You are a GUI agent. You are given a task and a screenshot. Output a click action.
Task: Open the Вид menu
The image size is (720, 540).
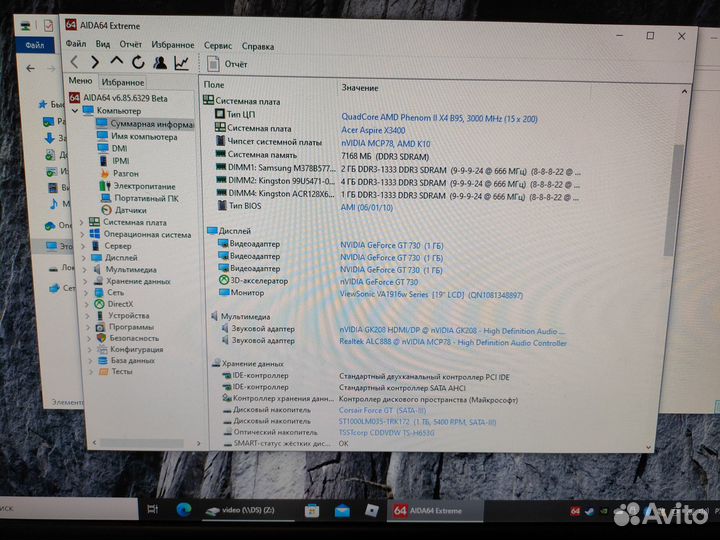coord(102,44)
